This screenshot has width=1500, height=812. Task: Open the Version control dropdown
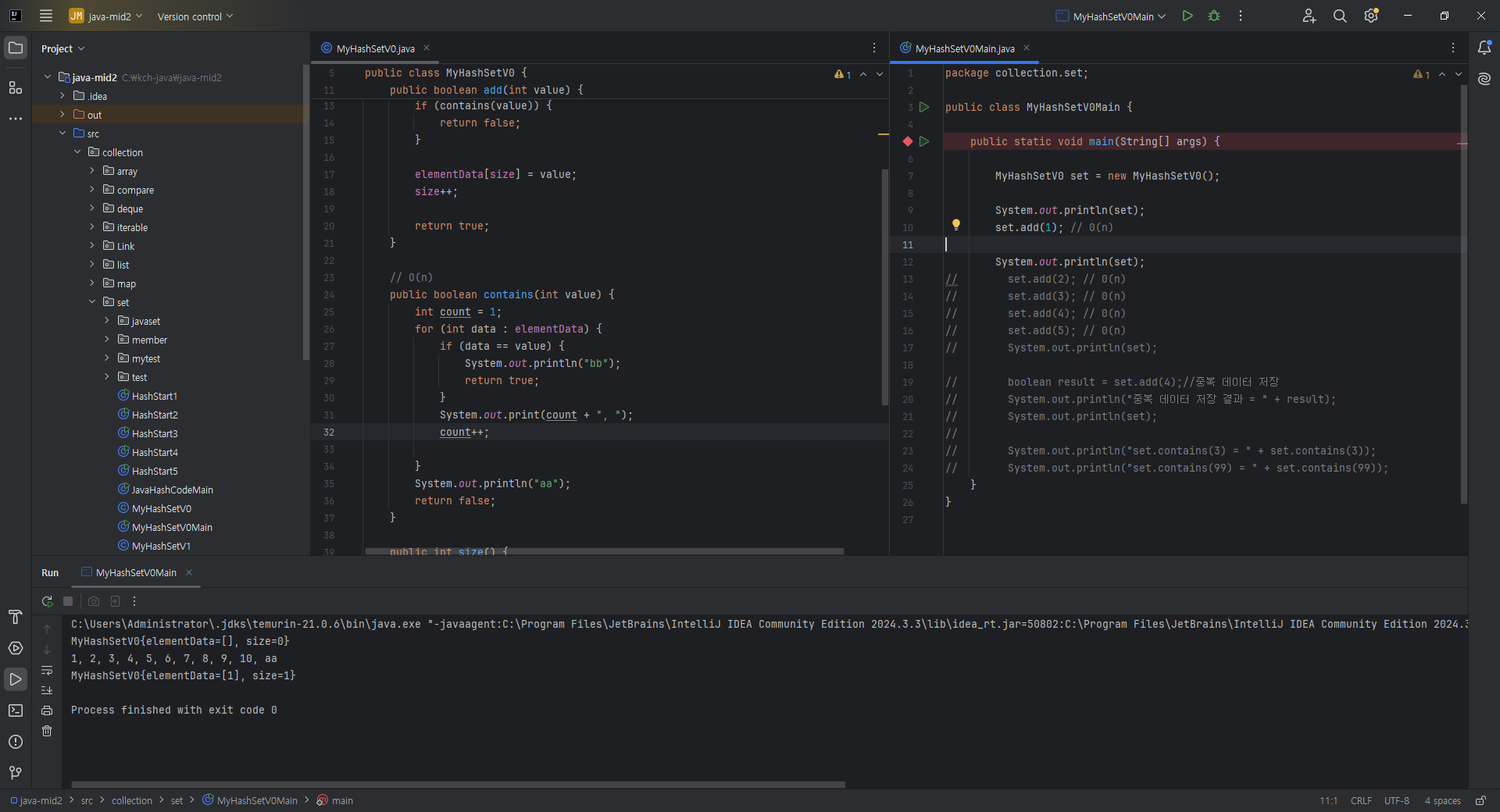coord(195,16)
